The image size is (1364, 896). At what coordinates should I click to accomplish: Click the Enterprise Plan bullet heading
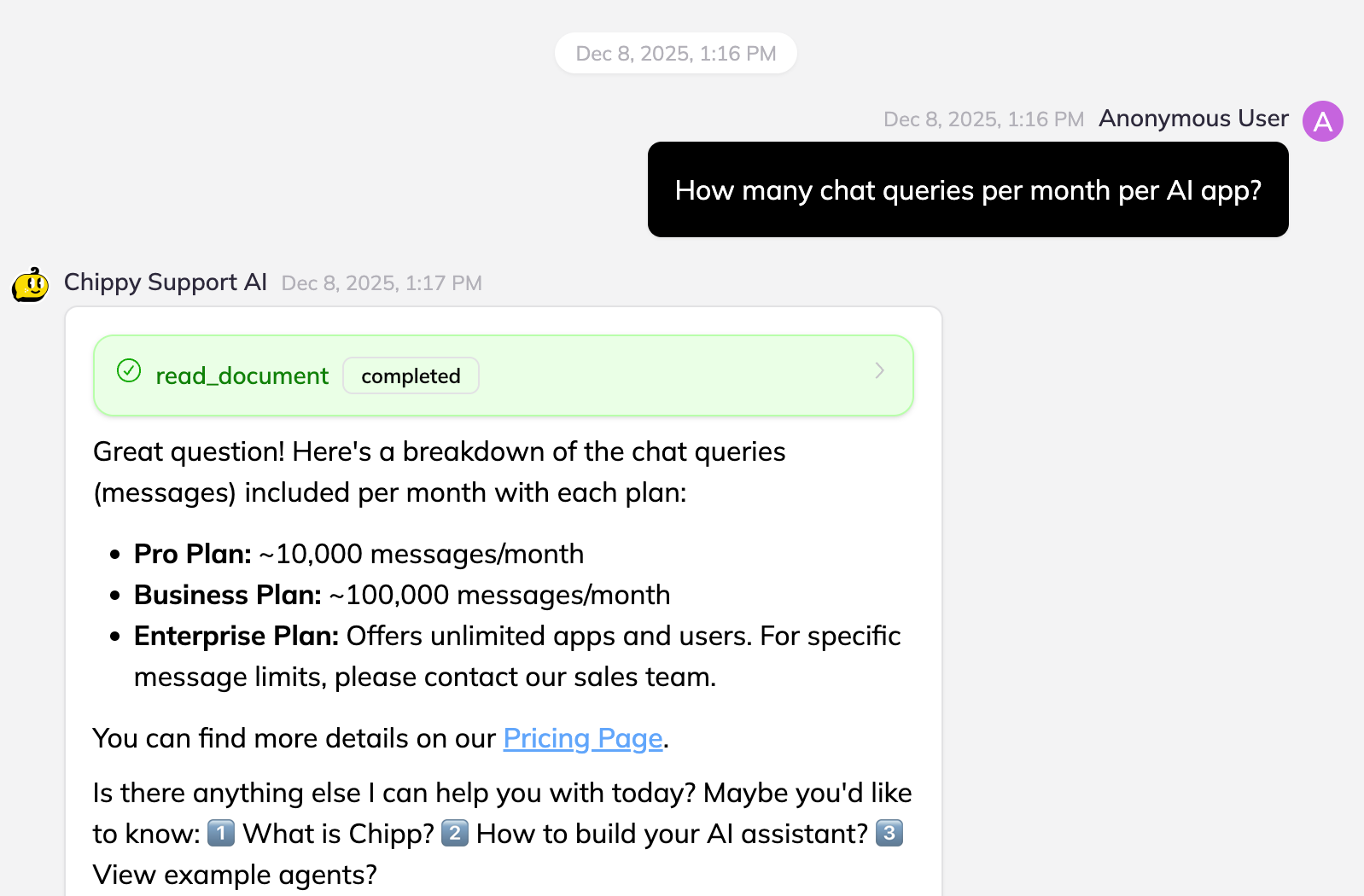[236, 636]
